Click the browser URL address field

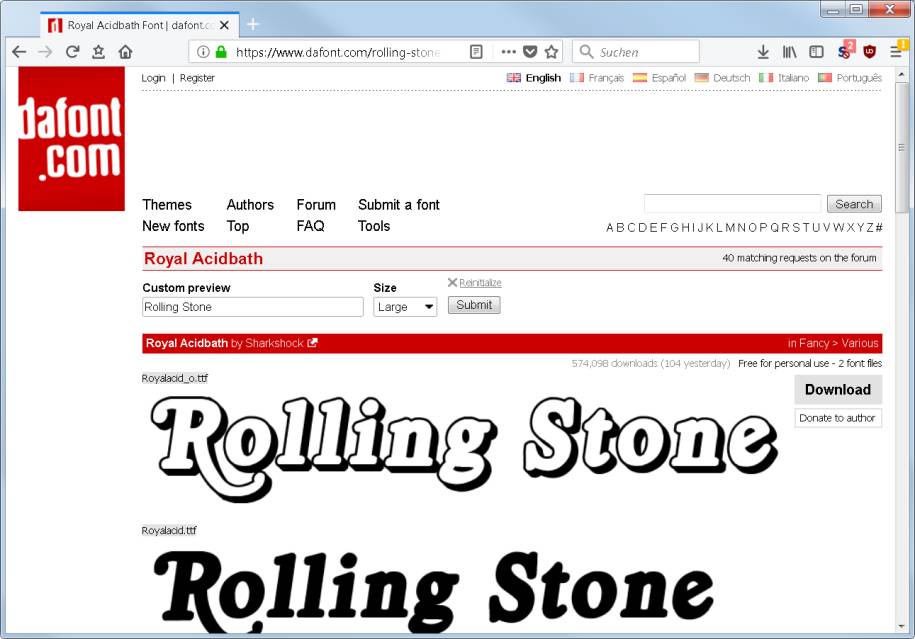(x=337, y=52)
